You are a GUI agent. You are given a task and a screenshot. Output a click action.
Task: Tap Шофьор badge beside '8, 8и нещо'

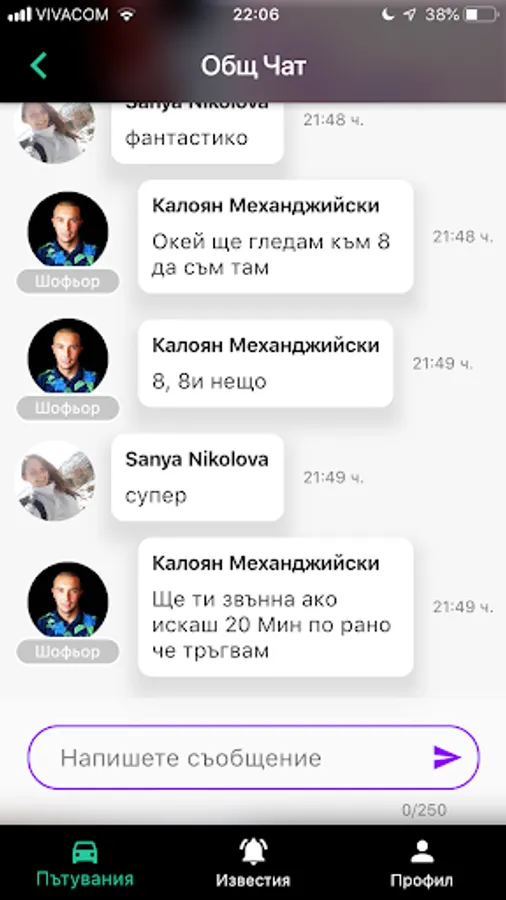pyautogui.click(x=68, y=408)
